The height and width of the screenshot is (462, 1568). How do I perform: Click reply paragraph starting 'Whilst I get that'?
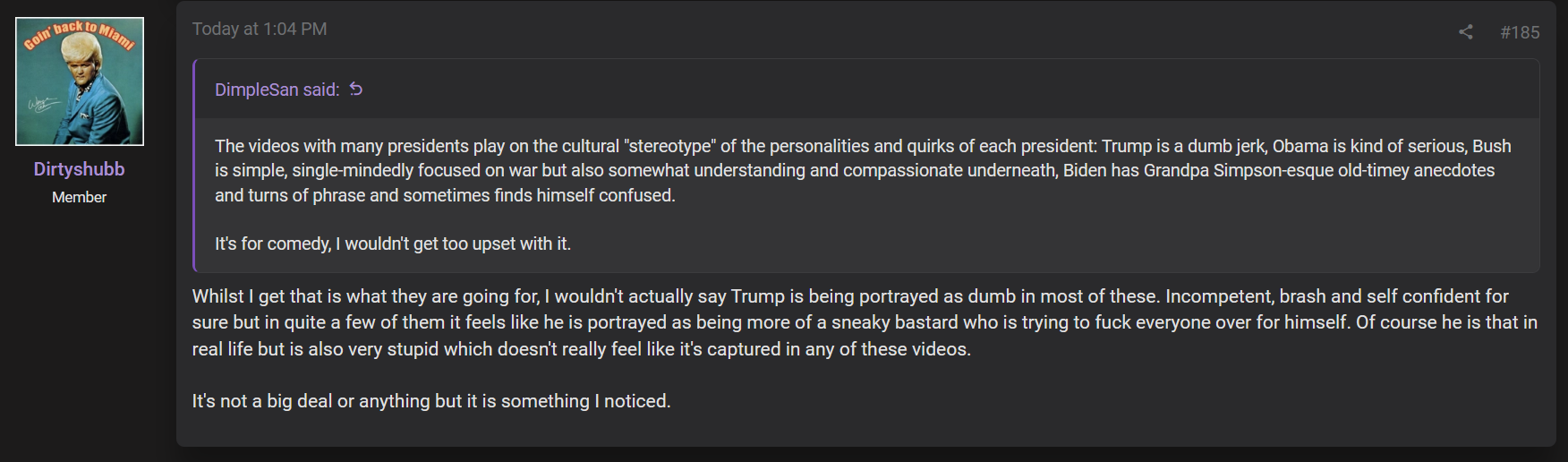(x=865, y=322)
